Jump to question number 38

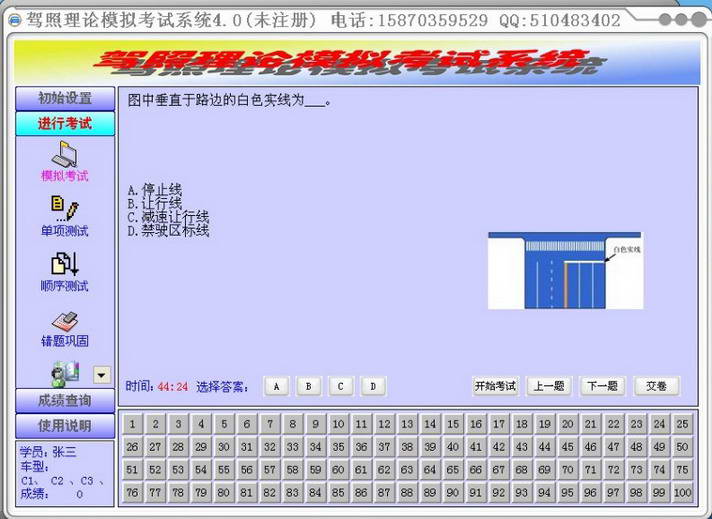(407, 447)
